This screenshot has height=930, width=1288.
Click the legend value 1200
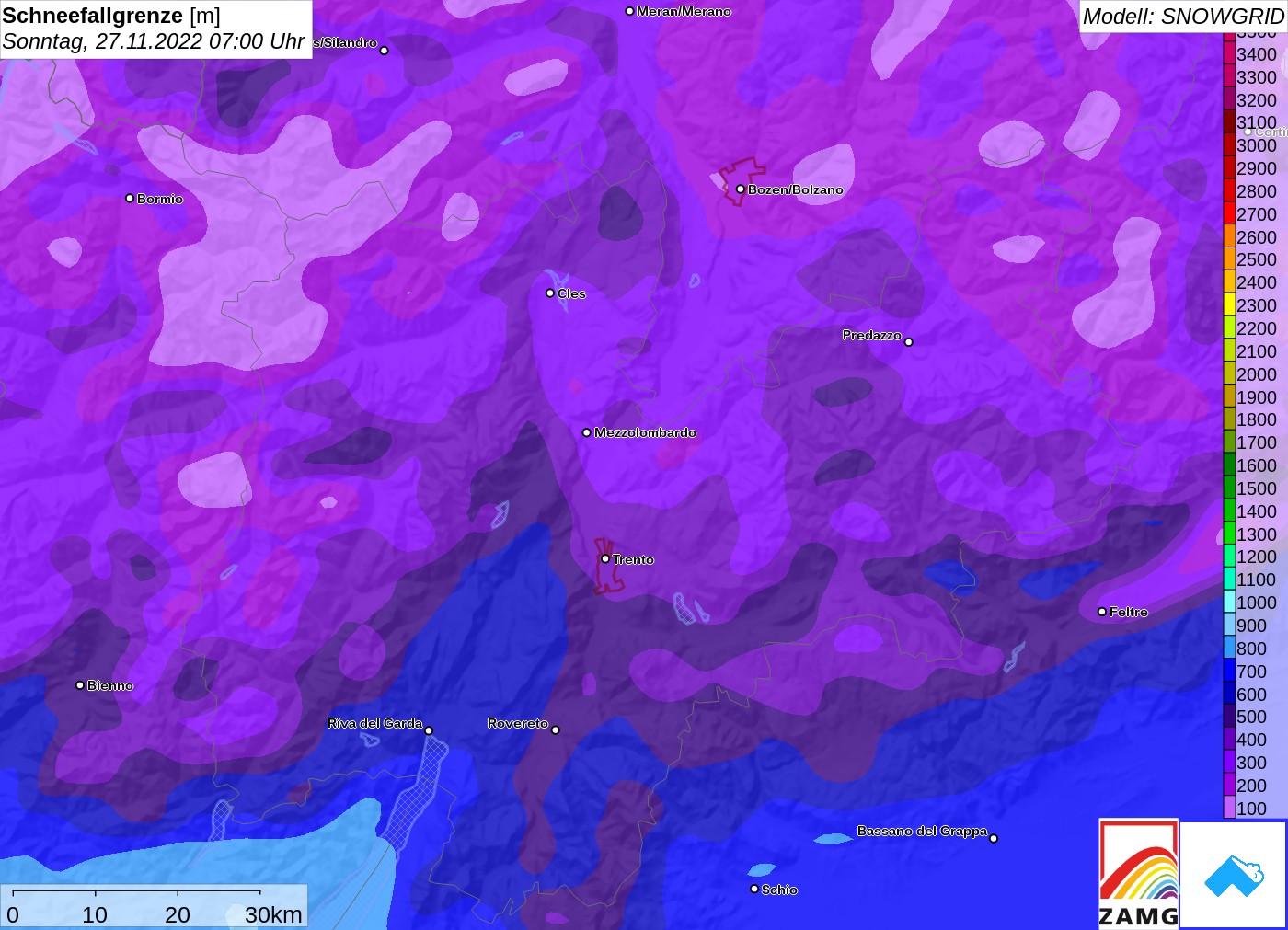(x=1257, y=557)
